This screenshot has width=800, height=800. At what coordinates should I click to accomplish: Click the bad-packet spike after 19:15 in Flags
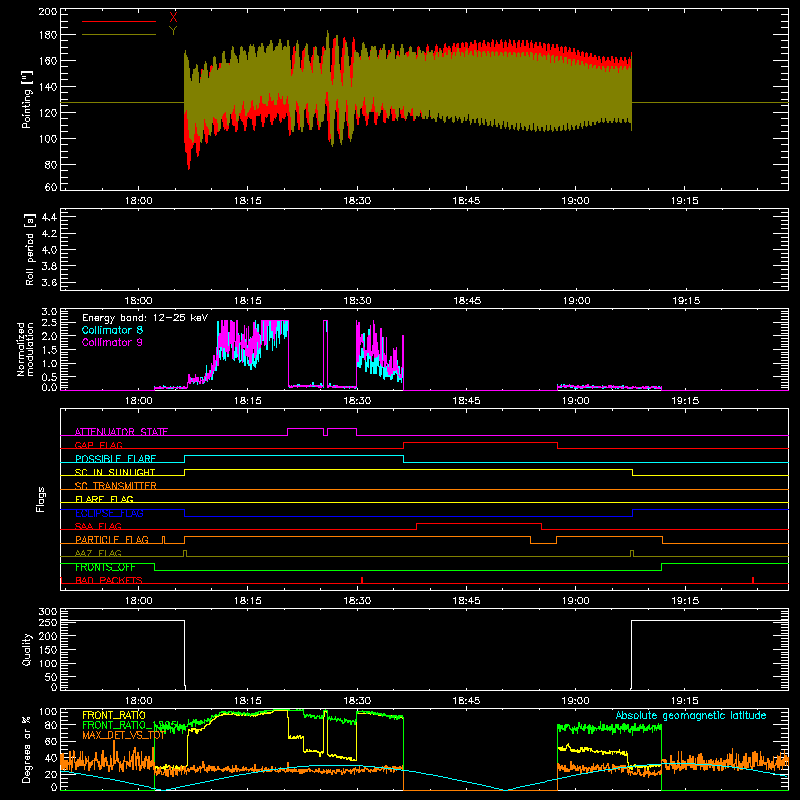(x=753, y=580)
